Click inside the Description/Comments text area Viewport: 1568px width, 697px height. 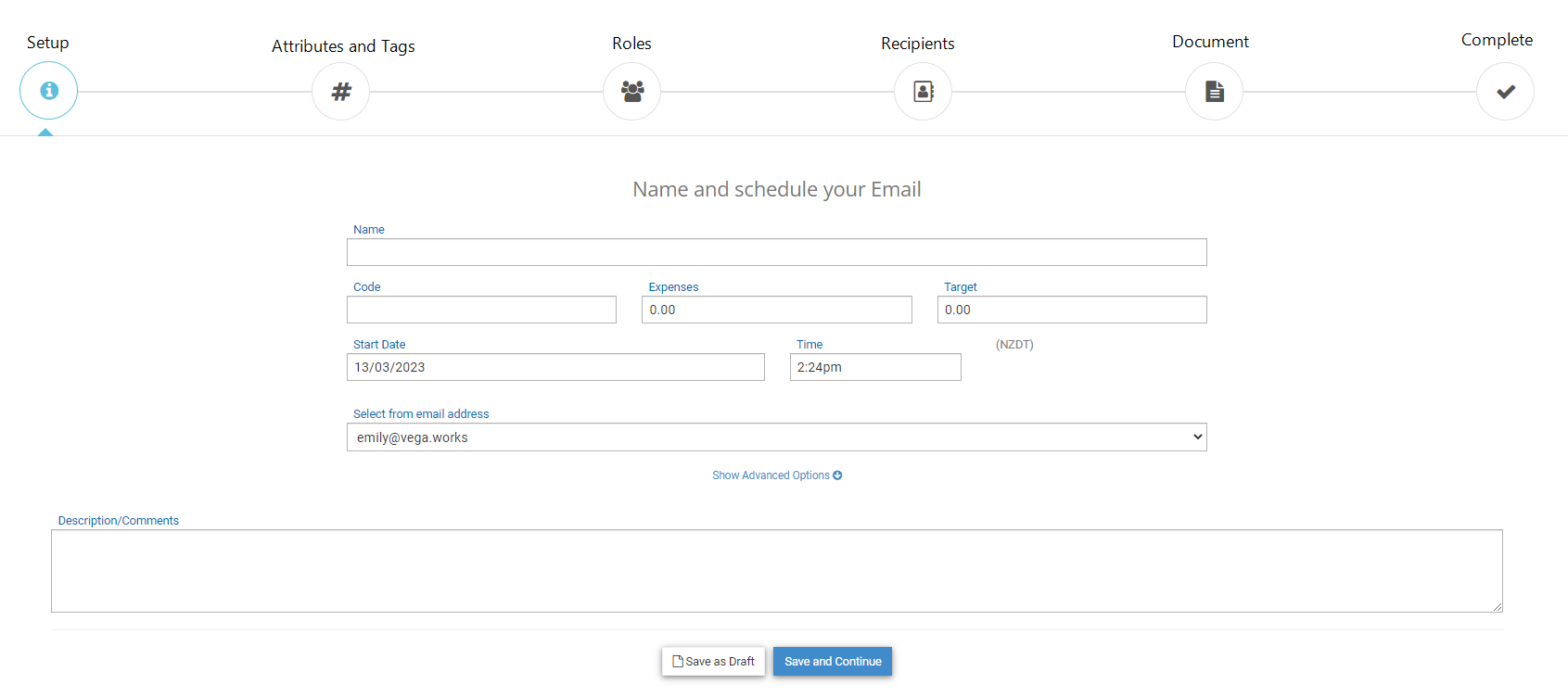777,571
